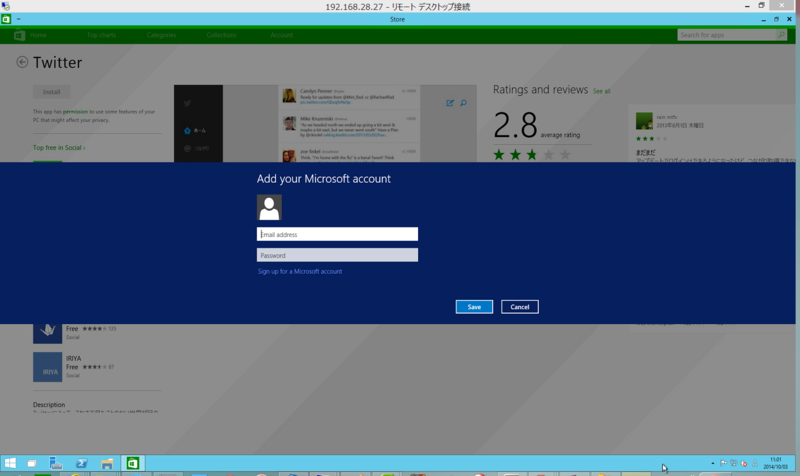Viewport: 800px width, 476px height.
Task: Click the Password input field
Action: (337, 255)
